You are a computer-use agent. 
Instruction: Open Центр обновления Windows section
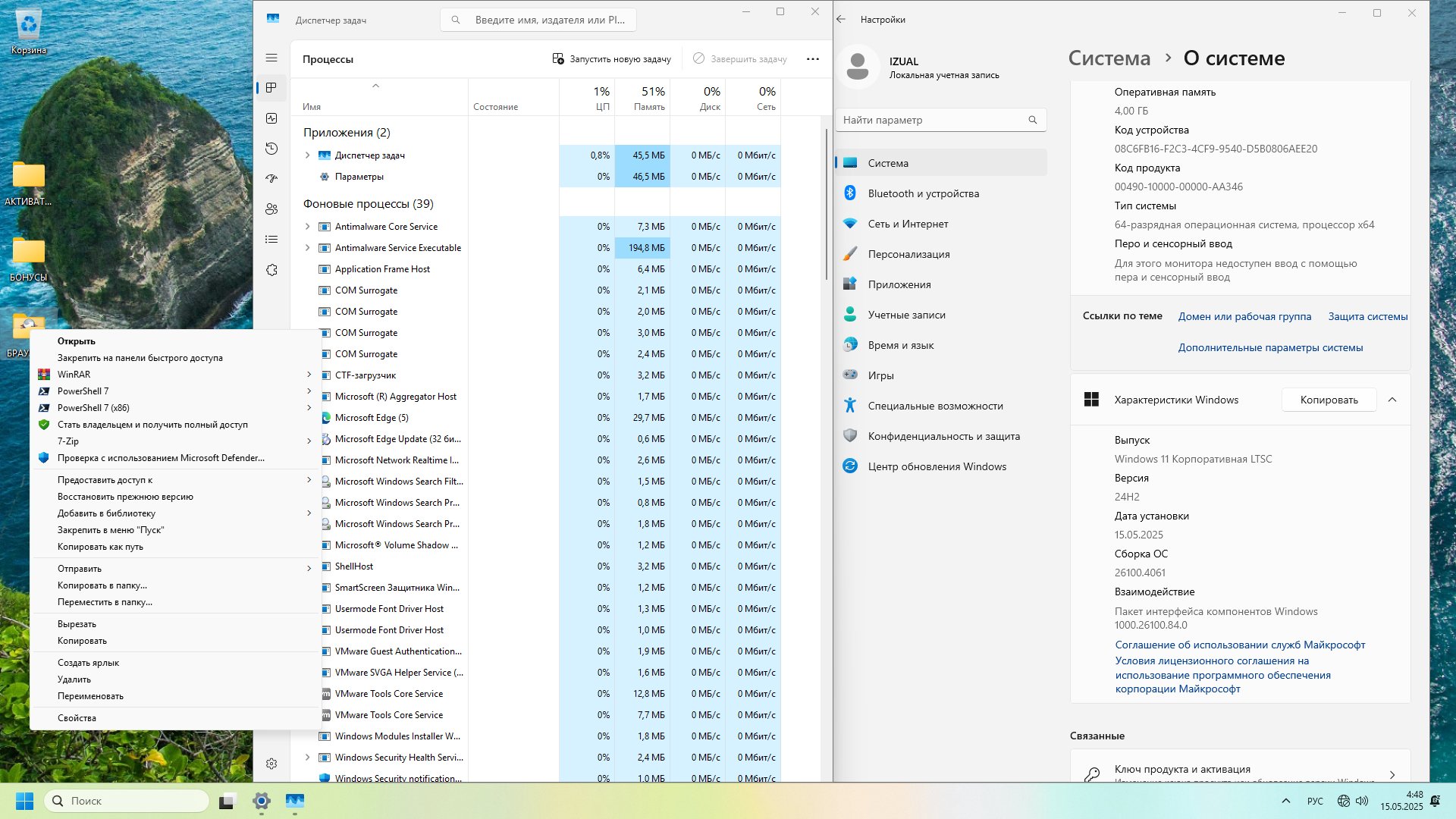941,466
